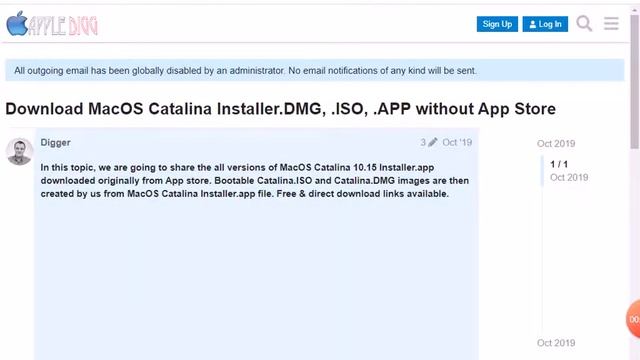
Task: Open the Apple Digg site logo
Action: point(52,24)
